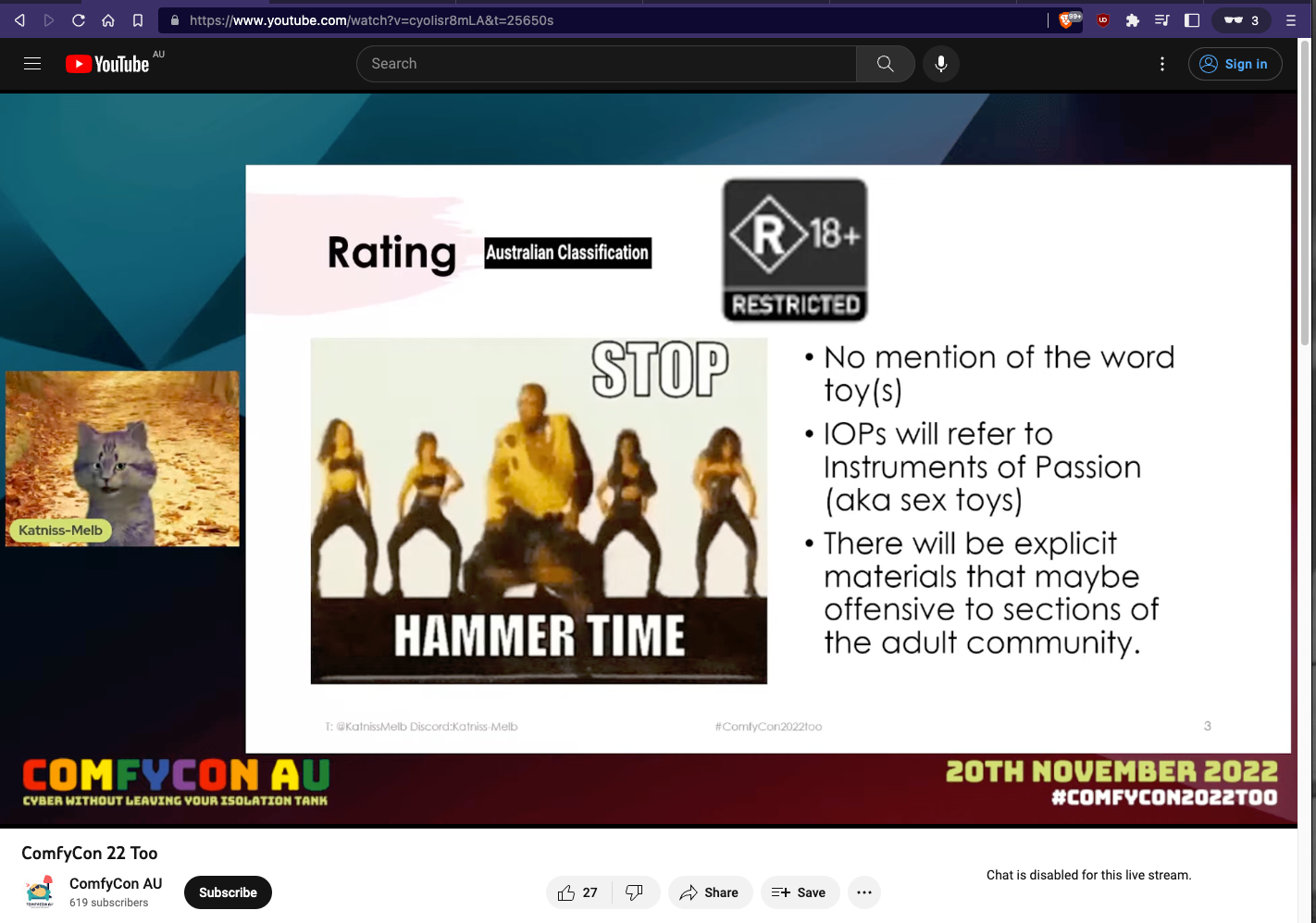Click the search magnifier button
Viewport: 1316px width, 923px height.
pos(885,64)
